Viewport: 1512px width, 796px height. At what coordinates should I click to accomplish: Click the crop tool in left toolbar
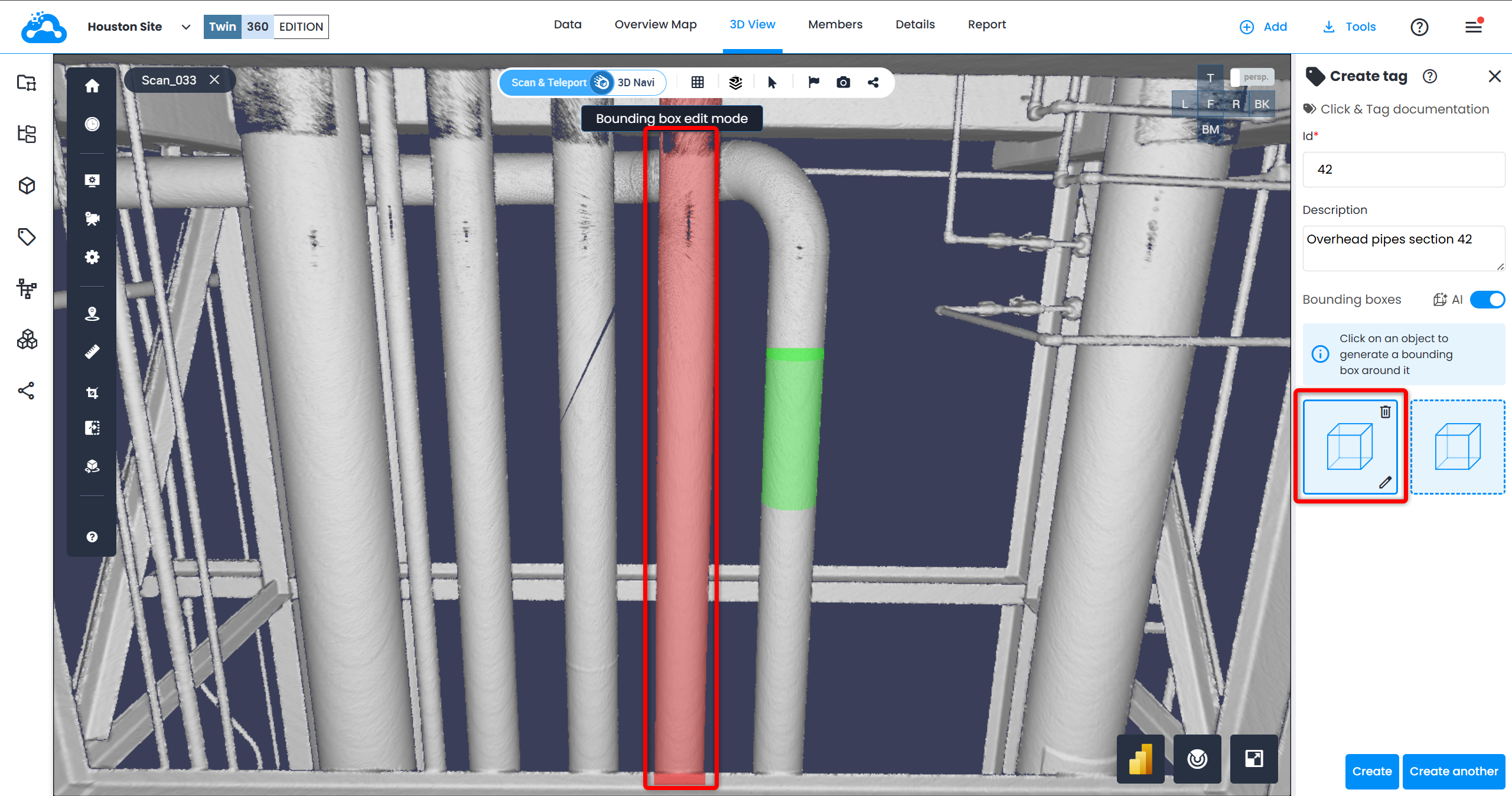(92, 392)
